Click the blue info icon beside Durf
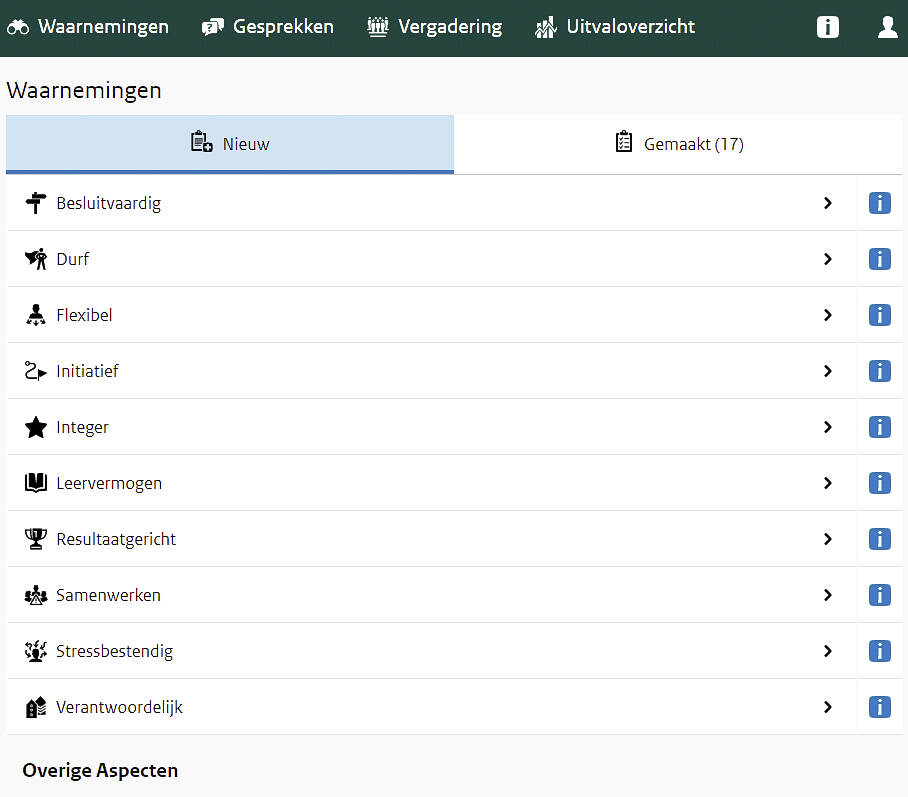The height and width of the screenshot is (797, 908). (879, 259)
